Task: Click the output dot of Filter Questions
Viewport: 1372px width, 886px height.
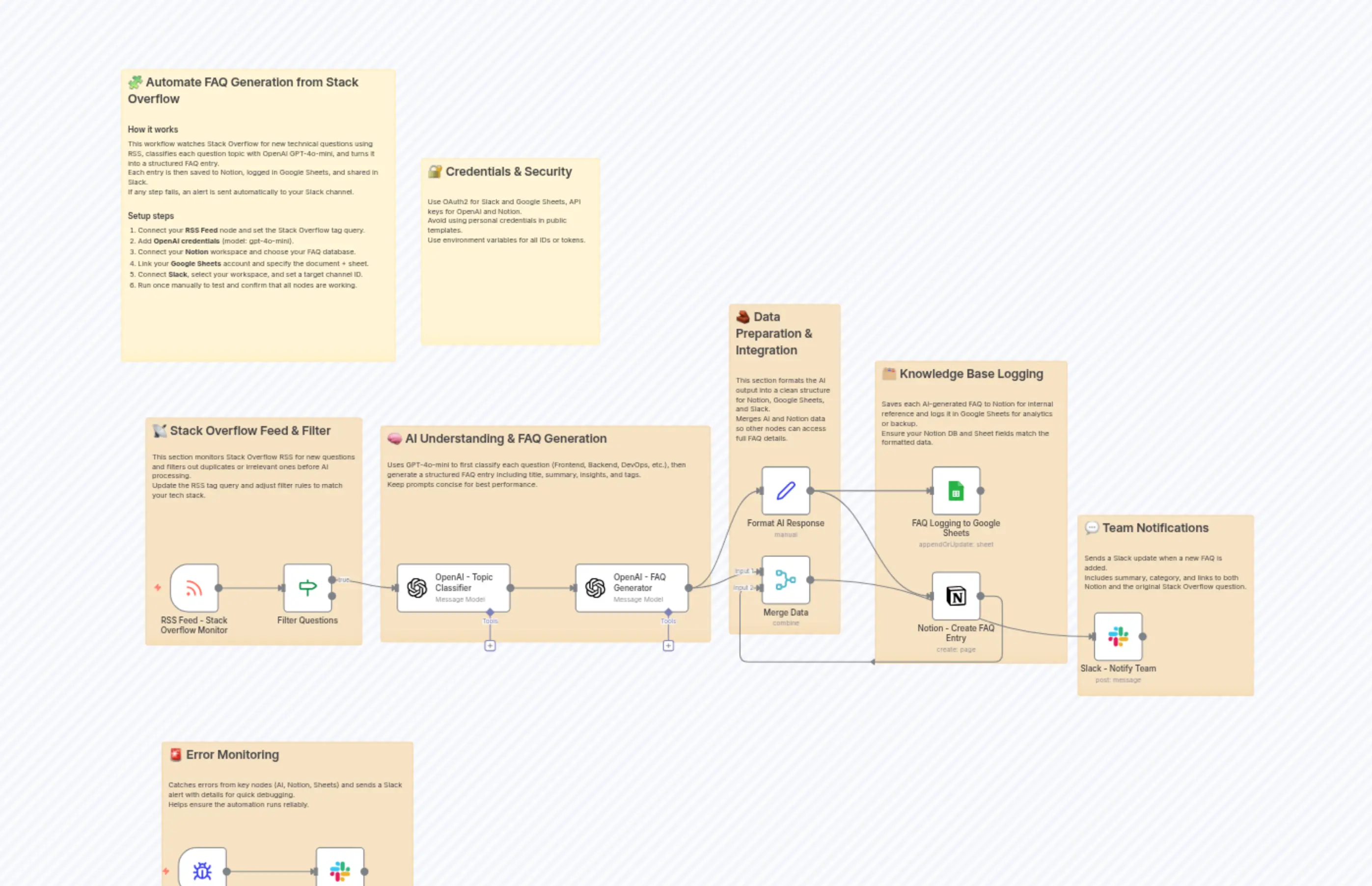Action: click(x=332, y=580)
